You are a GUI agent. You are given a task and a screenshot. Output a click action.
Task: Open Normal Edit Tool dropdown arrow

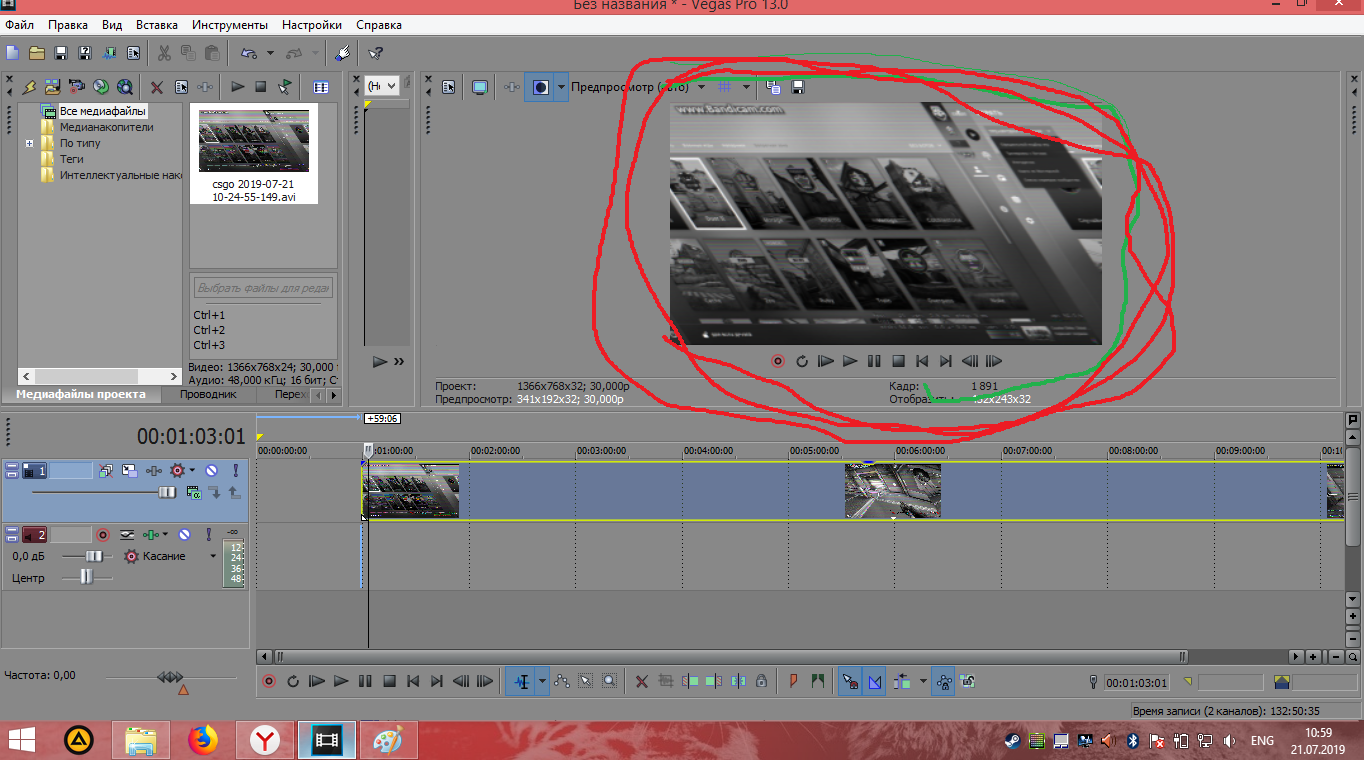pyautogui.click(x=543, y=681)
